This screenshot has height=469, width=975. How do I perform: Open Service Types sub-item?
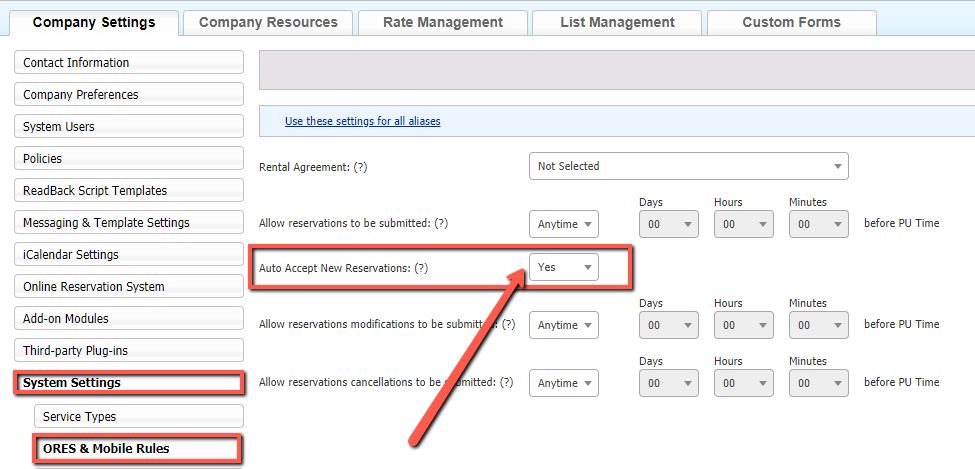point(138,417)
